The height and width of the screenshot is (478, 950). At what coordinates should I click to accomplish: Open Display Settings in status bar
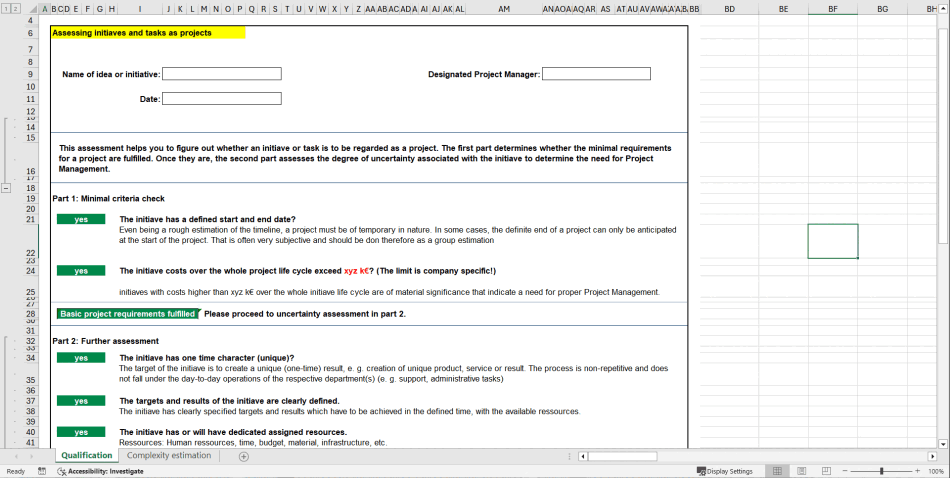[x=725, y=471]
